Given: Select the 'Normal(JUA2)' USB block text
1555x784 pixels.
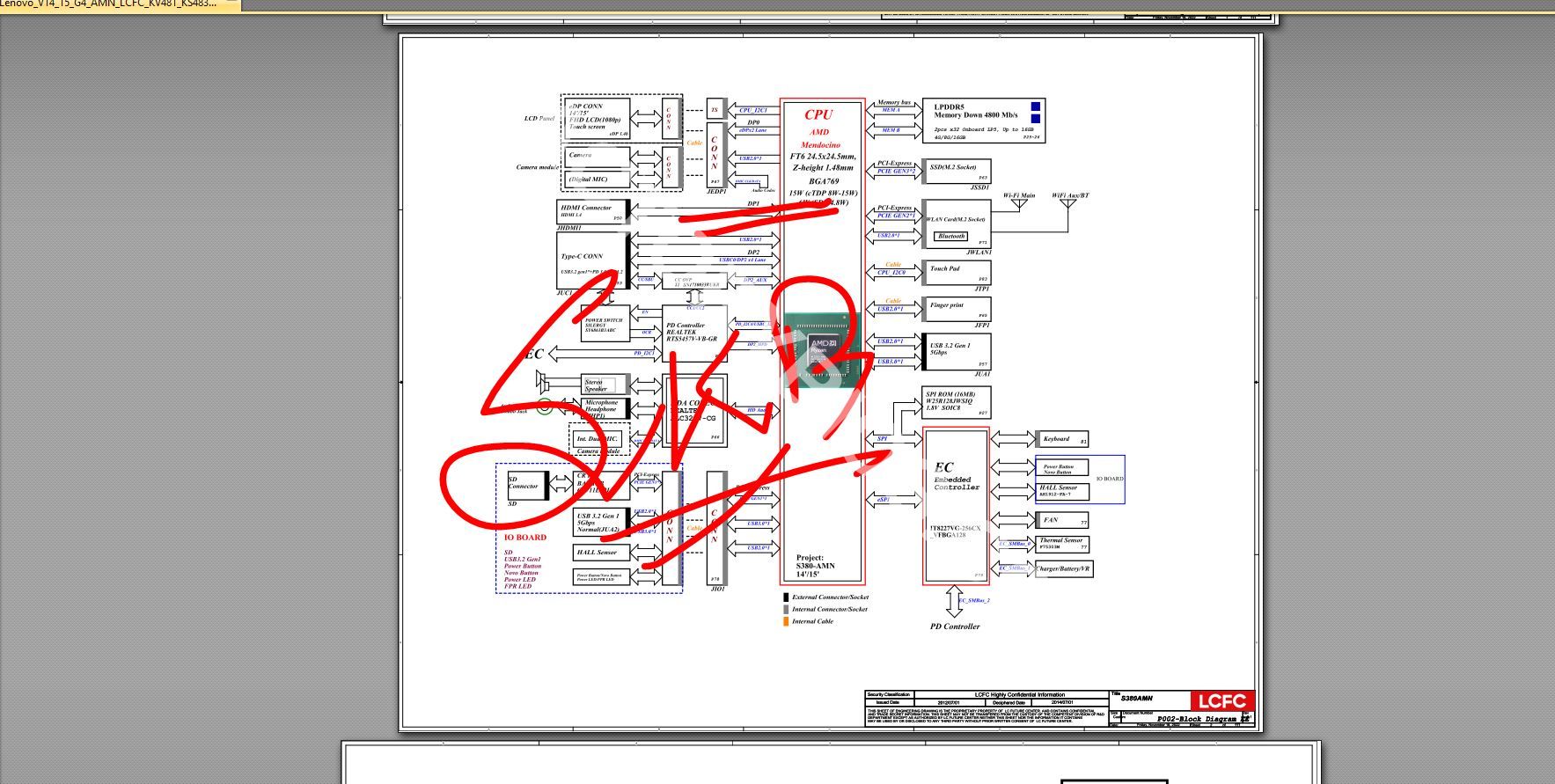Looking at the screenshot, I should tap(598, 530).
